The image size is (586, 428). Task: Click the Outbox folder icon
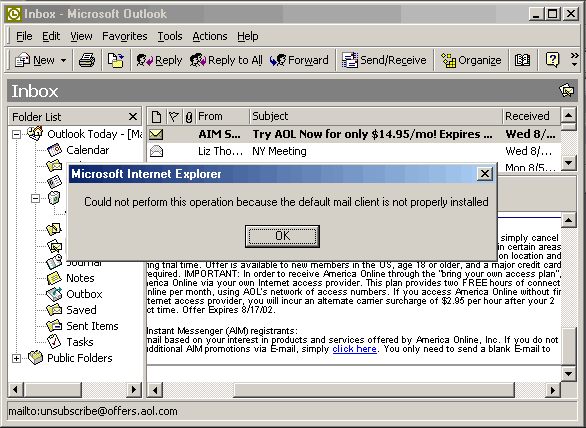click(x=55, y=294)
